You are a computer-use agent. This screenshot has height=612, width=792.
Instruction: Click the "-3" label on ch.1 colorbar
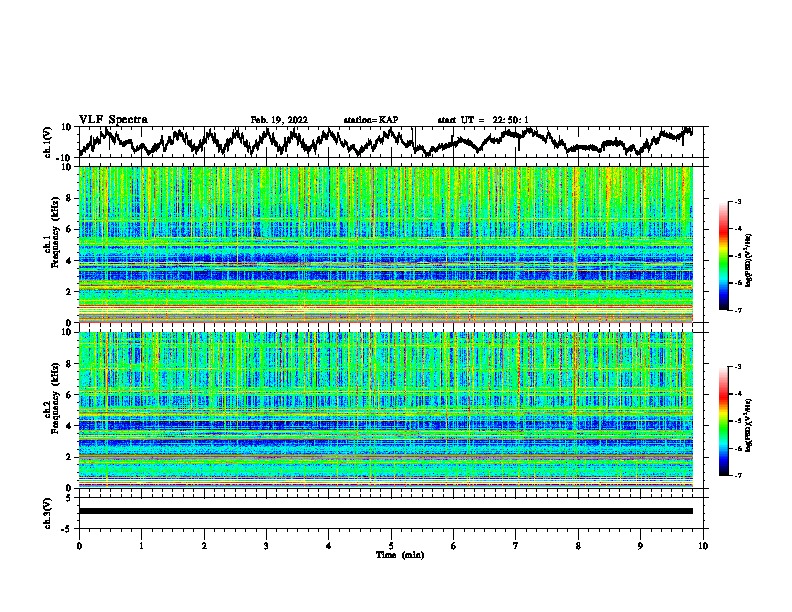[738, 202]
